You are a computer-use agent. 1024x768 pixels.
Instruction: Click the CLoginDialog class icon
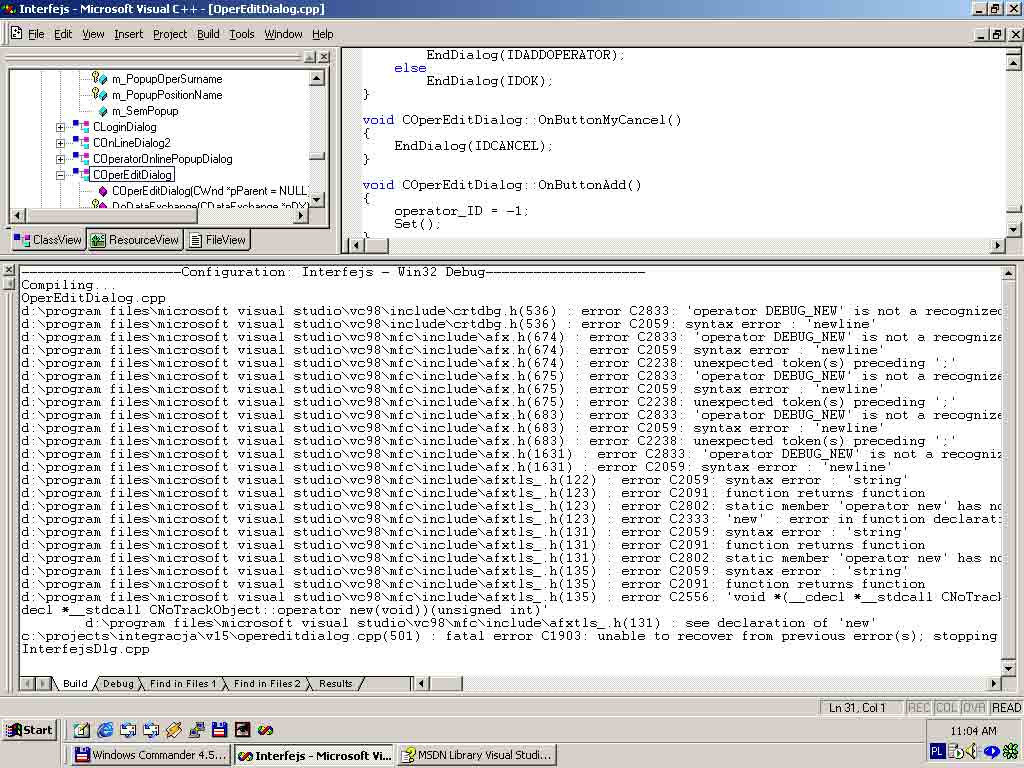81,126
